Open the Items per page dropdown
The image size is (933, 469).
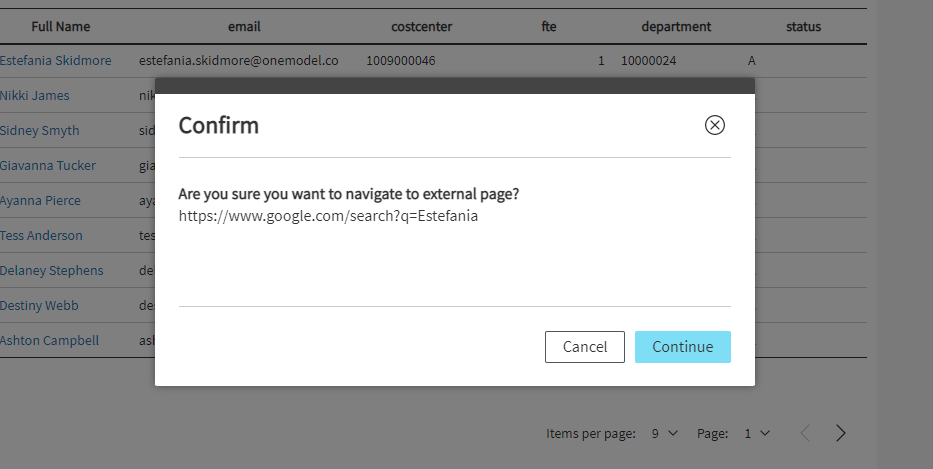point(663,433)
